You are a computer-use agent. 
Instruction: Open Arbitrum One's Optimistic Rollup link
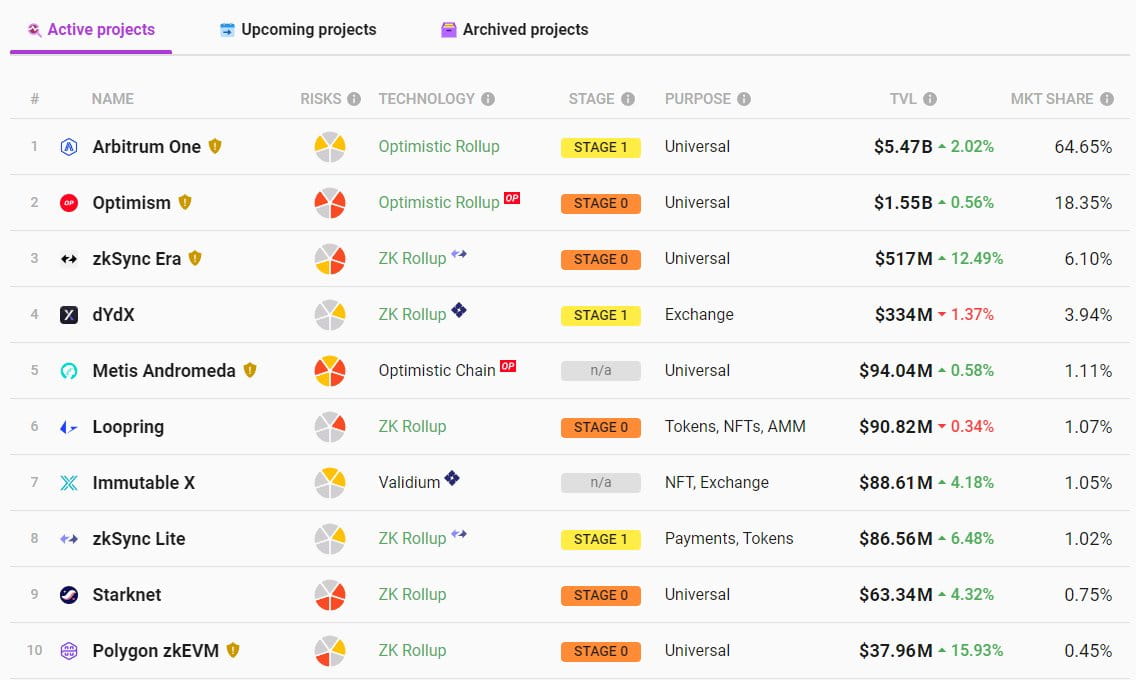pos(438,146)
